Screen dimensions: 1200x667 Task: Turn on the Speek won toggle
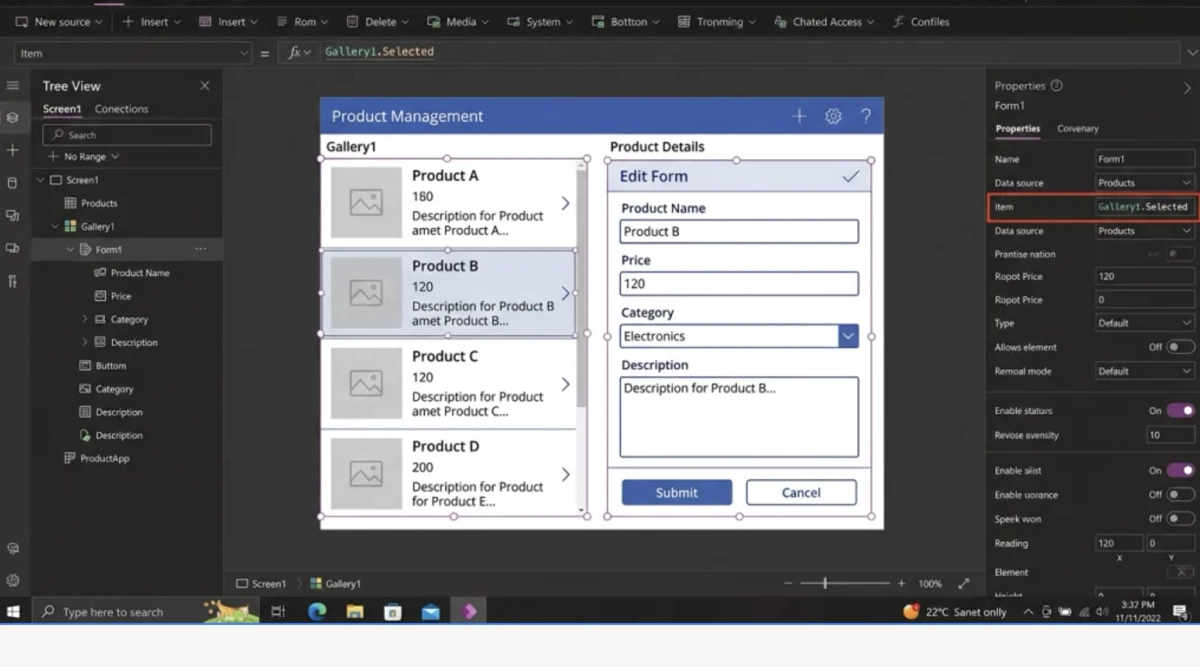pyautogui.click(x=1180, y=518)
